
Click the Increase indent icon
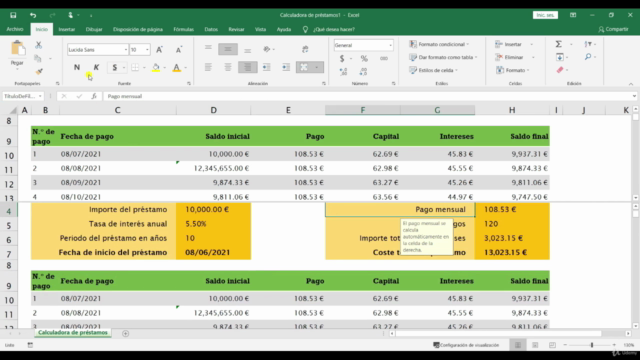[x=286, y=67]
